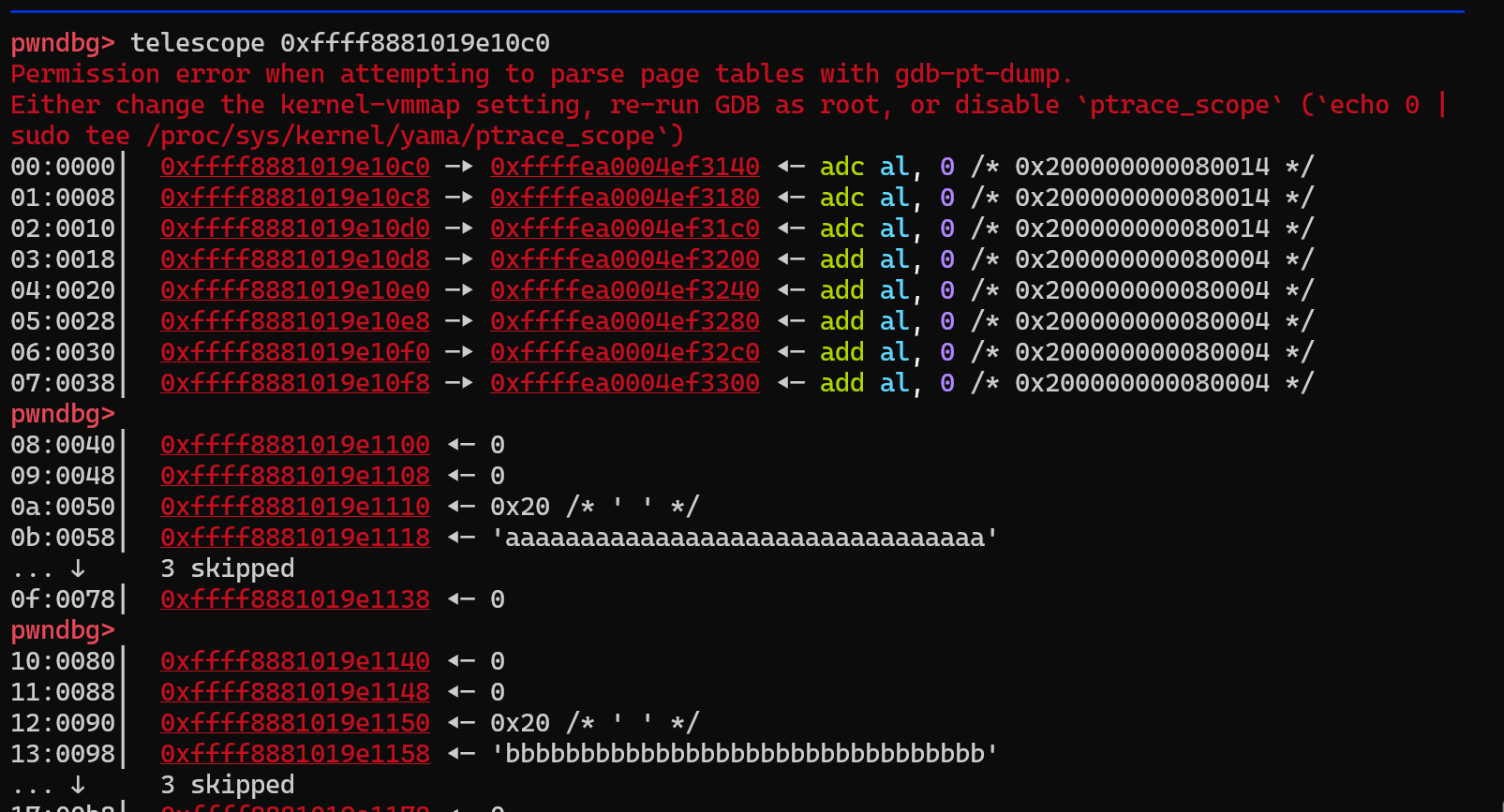This screenshot has width=1504, height=812.
Task: Select address 0xffff8881019e1100 link
Action: tap(295, 445)
